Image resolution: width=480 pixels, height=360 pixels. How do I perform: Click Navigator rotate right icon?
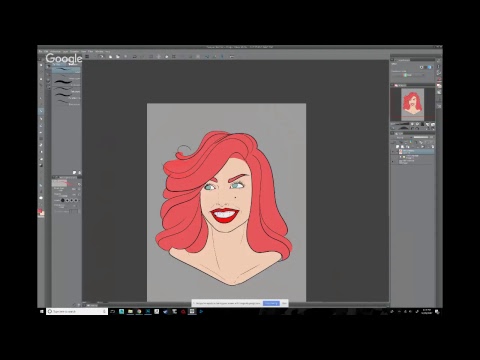pyautogui.click(x=417, y=128)
